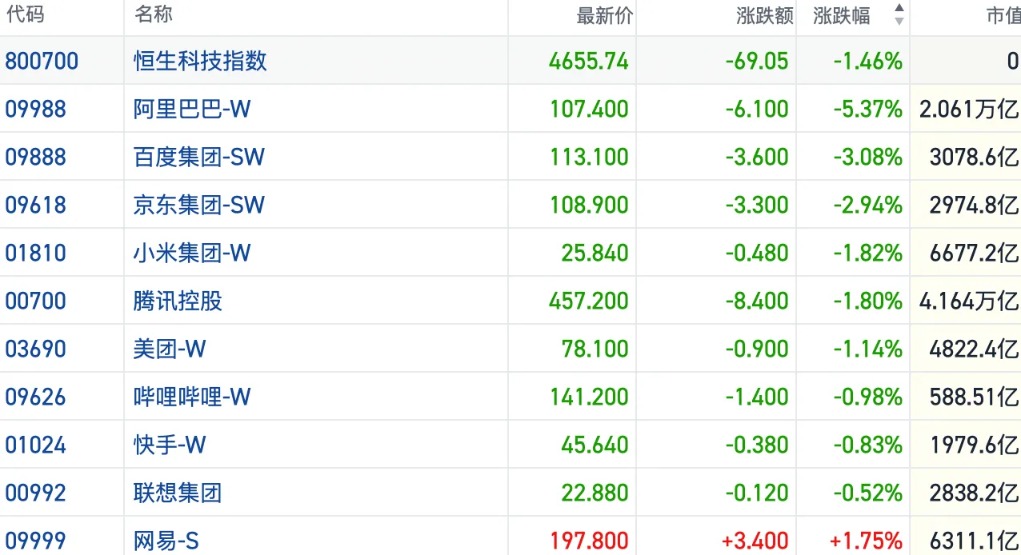
Task: Open 京东集团-SW stock name
Action: 199,205
